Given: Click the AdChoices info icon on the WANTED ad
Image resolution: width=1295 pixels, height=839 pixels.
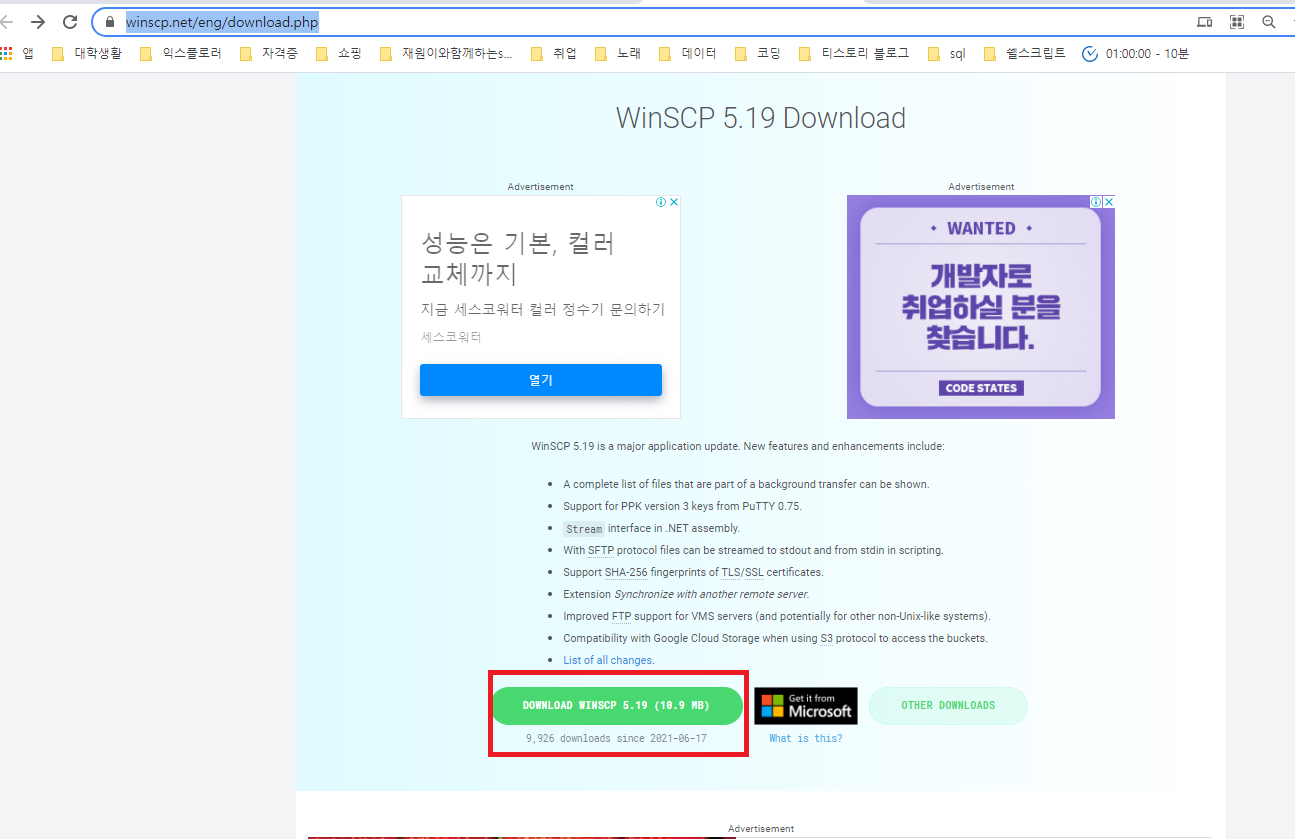Looking at the screenshot, I should click(x=1096, y=202).
